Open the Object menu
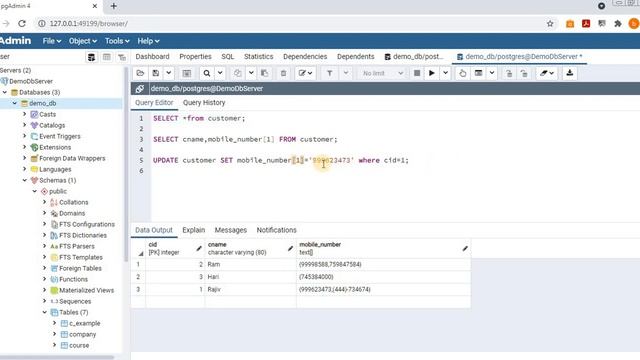This screenshot has width=640, height=360. [83, 41]
